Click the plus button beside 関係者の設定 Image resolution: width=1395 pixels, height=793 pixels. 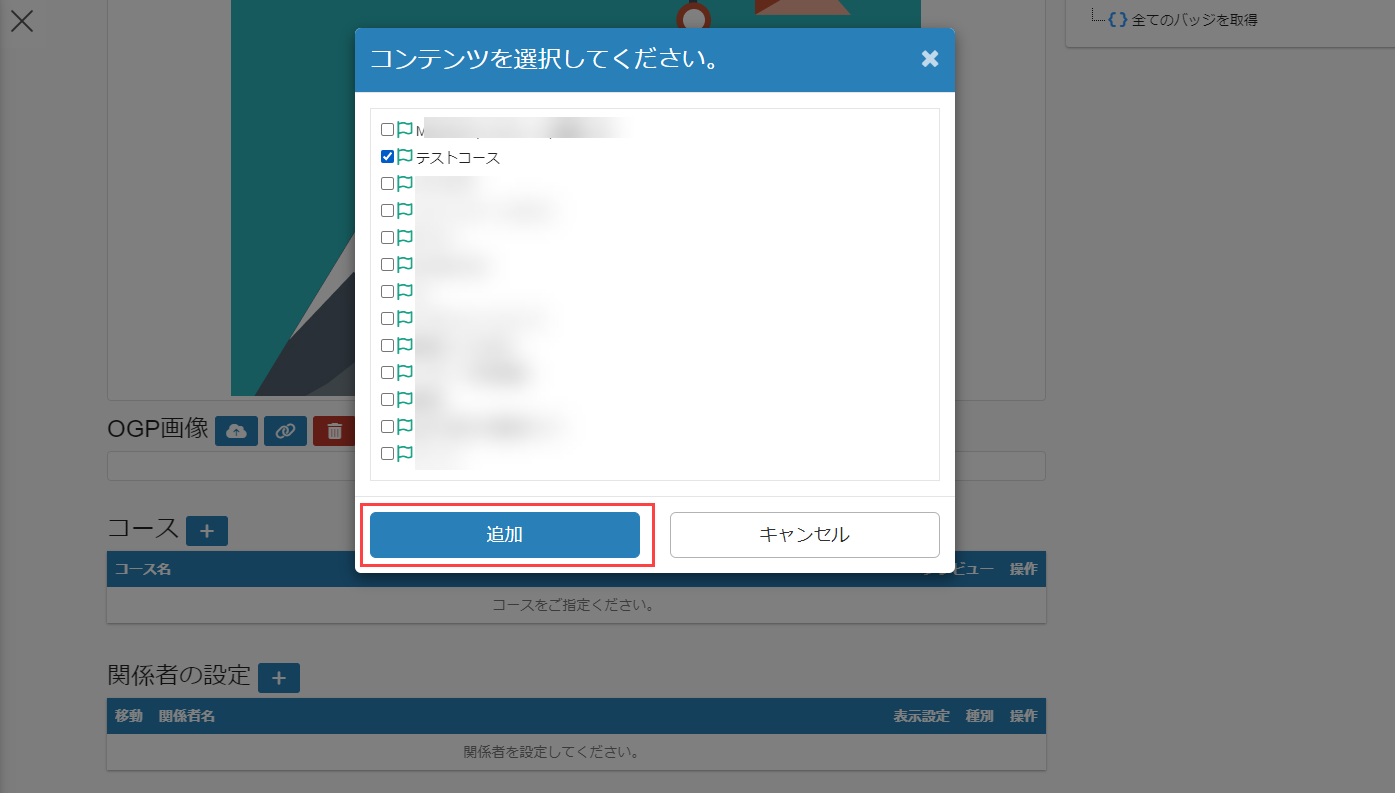coord(278,678)
